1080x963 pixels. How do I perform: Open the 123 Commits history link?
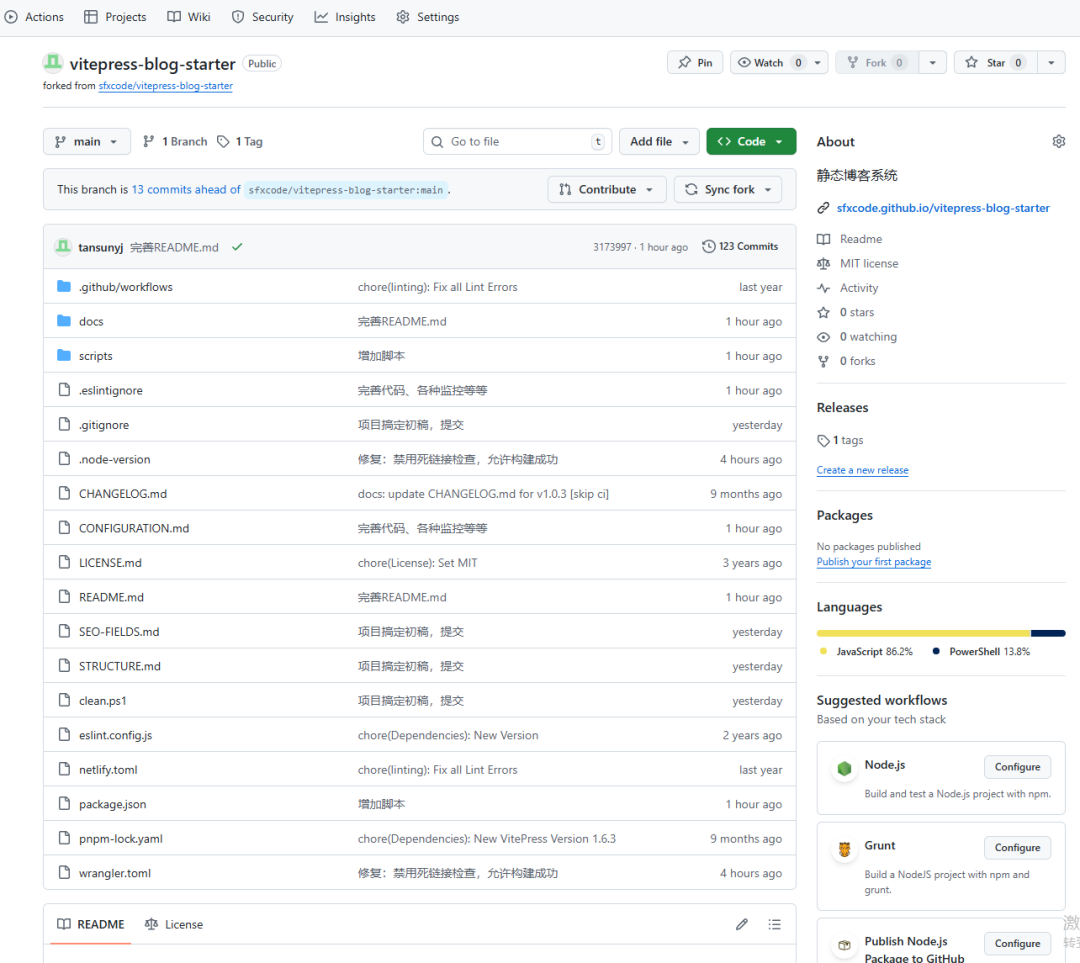(x=740, y=247)
